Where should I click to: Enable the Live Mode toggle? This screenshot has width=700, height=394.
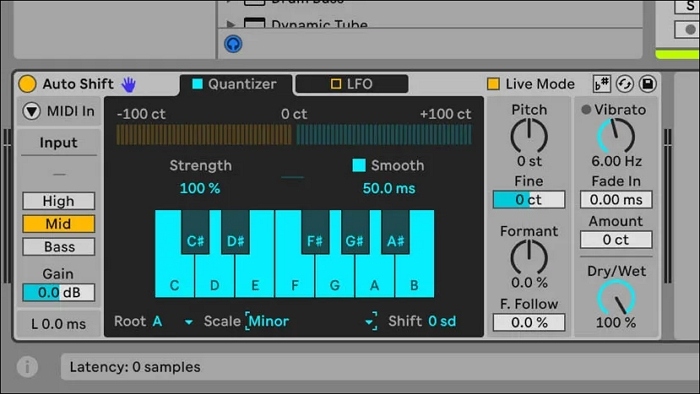pyautogui.click(x=493, y=84)
